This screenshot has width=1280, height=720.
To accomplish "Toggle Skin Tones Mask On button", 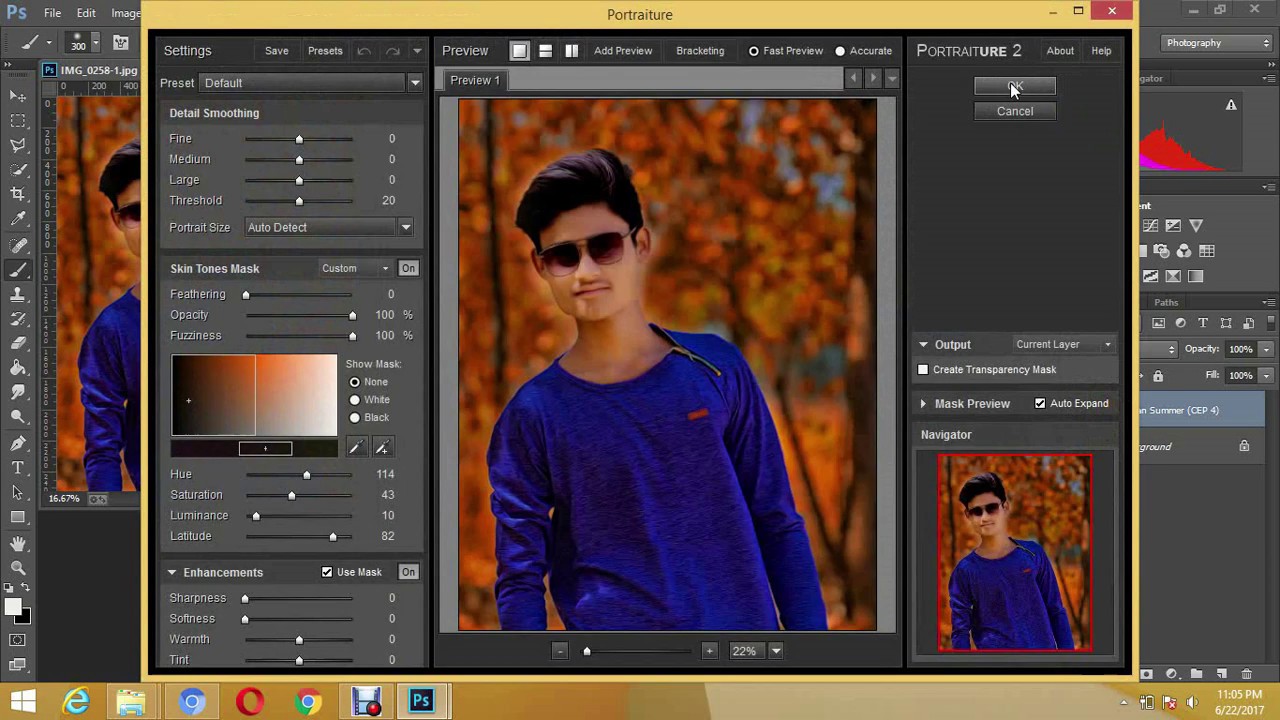I will (408, 268).
